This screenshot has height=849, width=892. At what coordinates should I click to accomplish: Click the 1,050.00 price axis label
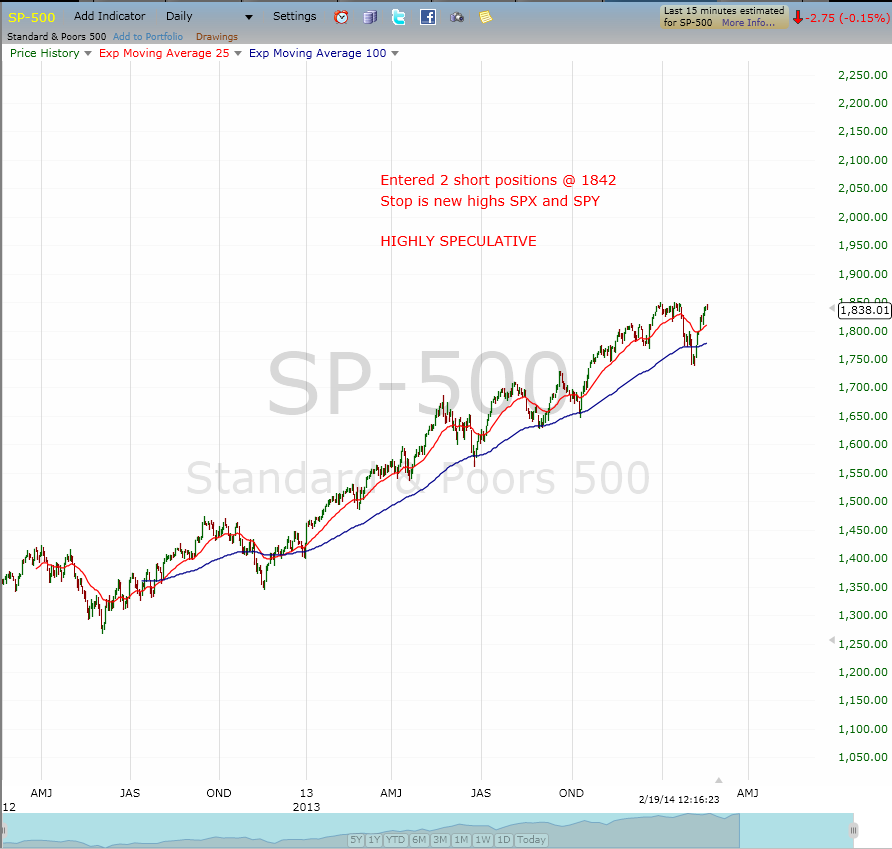click(x=862, y=757)
